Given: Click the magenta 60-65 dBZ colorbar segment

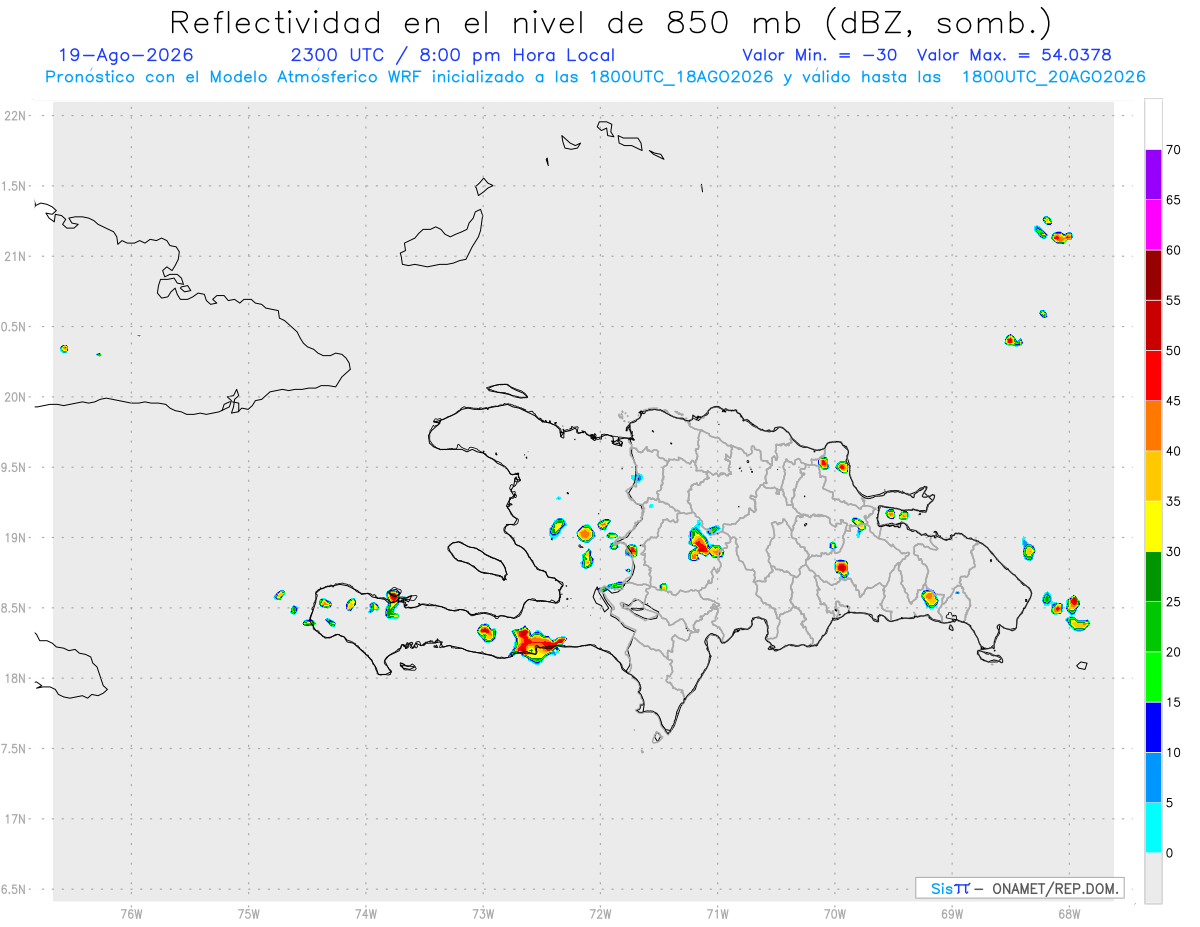Looking at the screenshot, I should click(x=1153, y=225).
